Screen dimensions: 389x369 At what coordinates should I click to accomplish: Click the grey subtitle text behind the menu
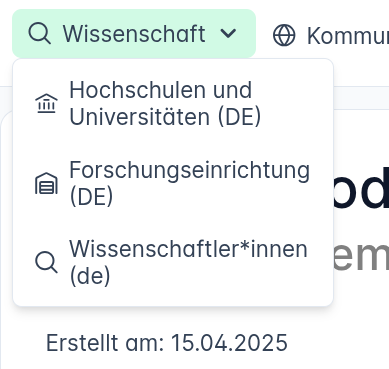point(361,257)
